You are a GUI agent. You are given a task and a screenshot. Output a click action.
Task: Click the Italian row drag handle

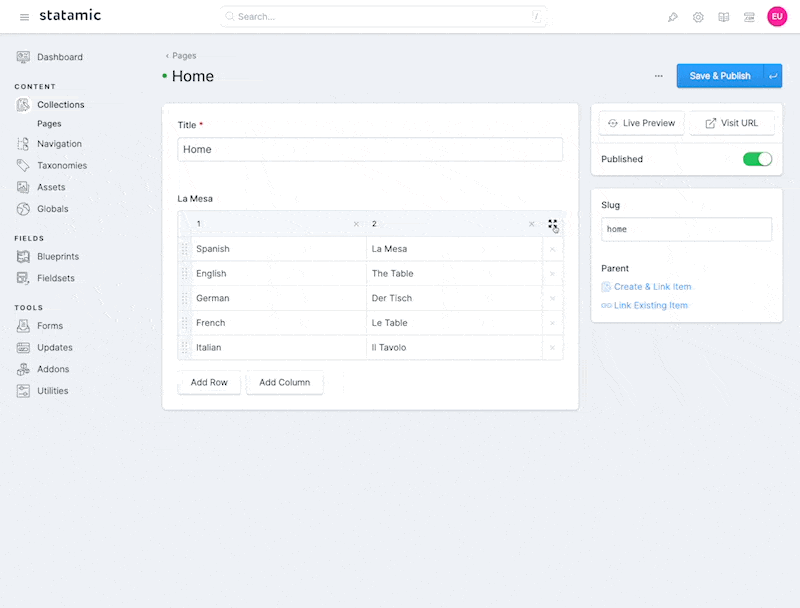click(185, 347)
